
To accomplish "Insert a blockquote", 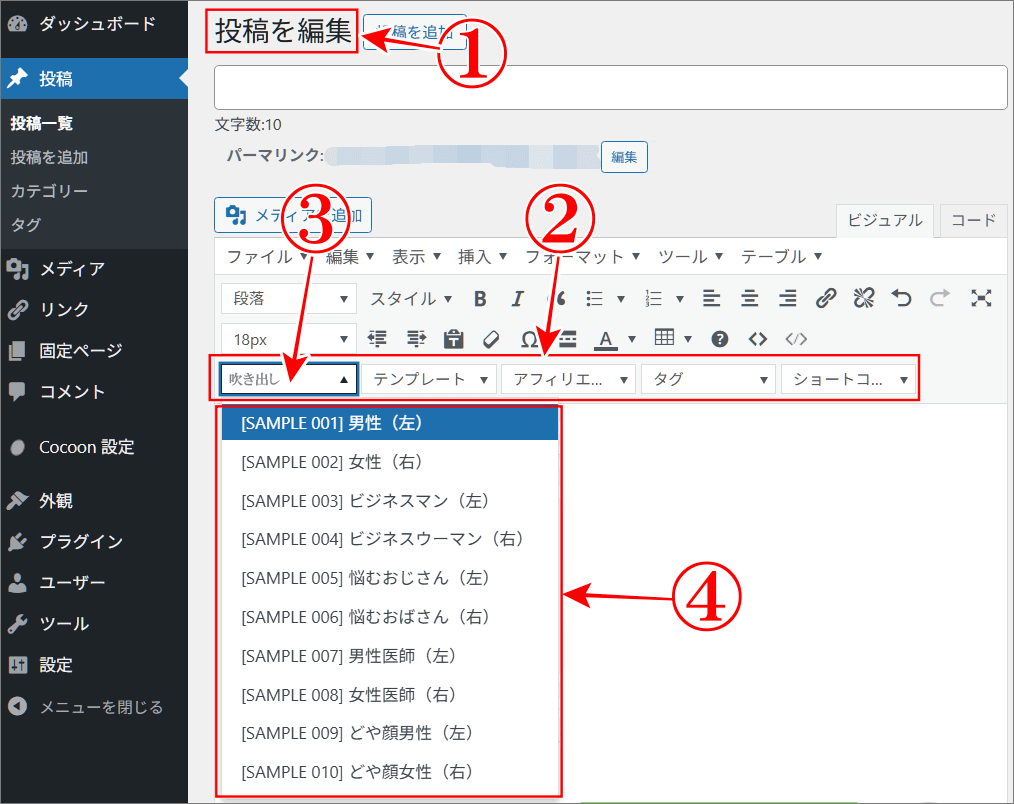I will [556, 298].
